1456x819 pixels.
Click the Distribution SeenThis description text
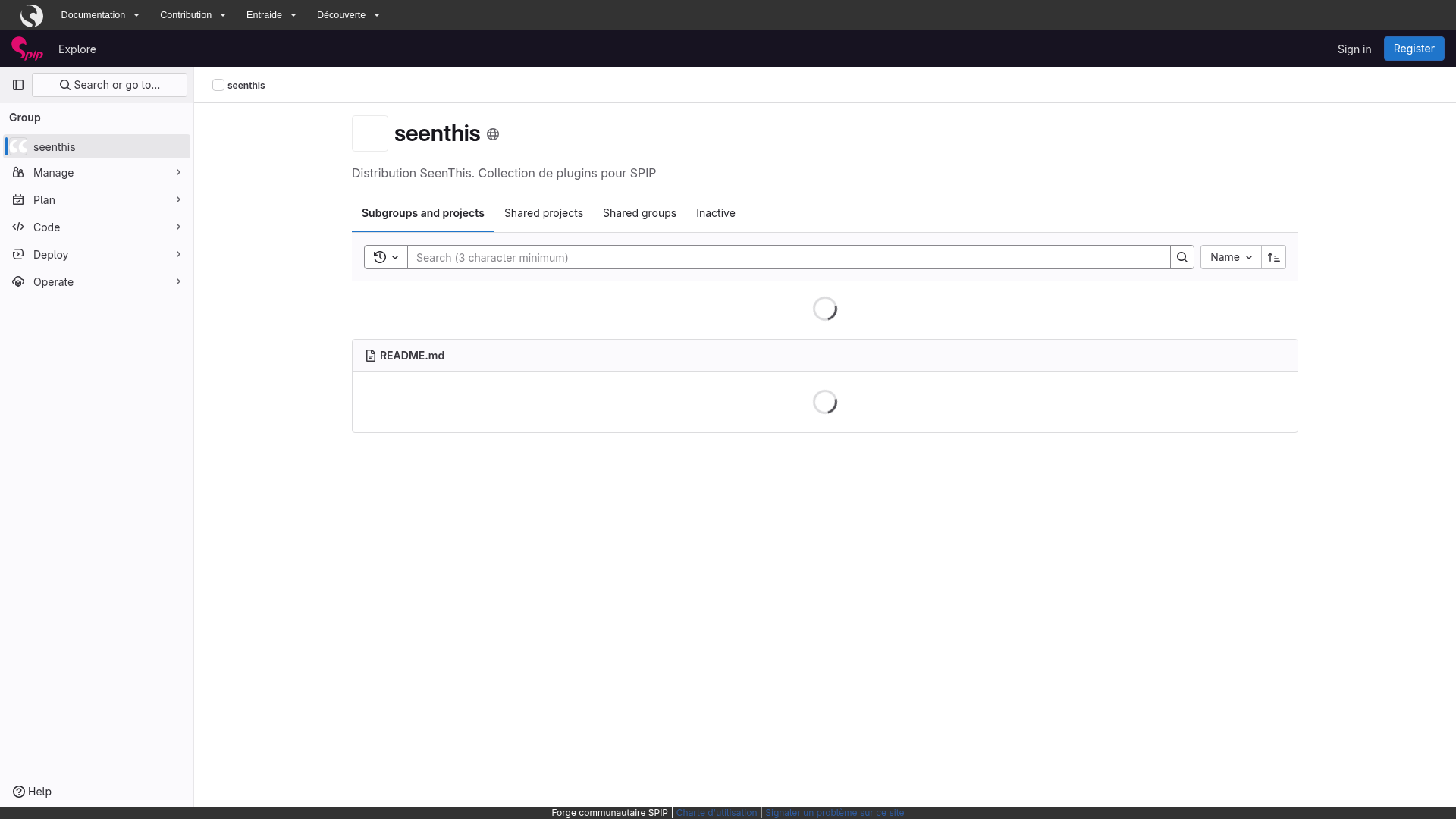pyautogui.click(x=504, y=173)
